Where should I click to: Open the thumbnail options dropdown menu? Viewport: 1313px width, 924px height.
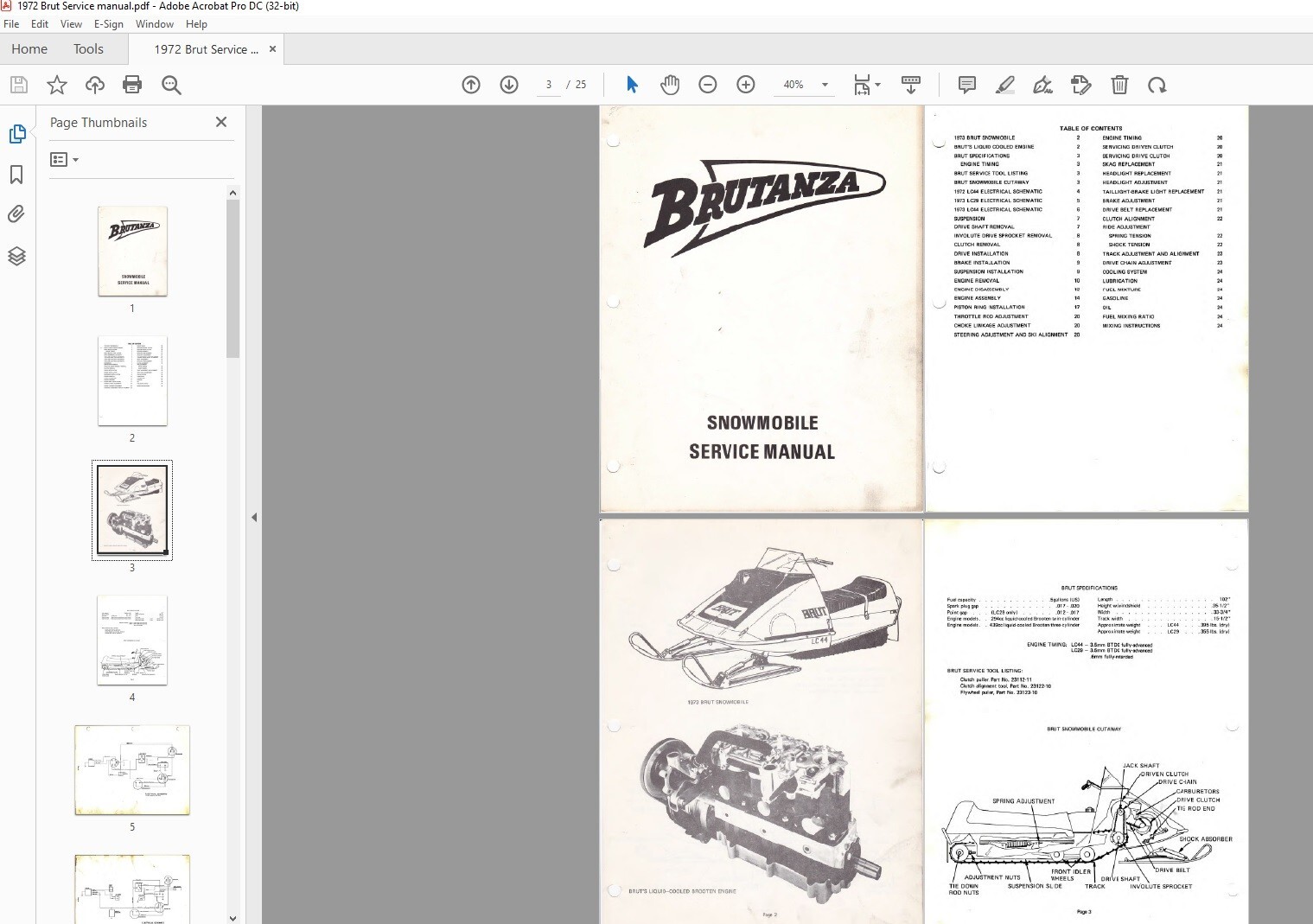tap(65, 159)
